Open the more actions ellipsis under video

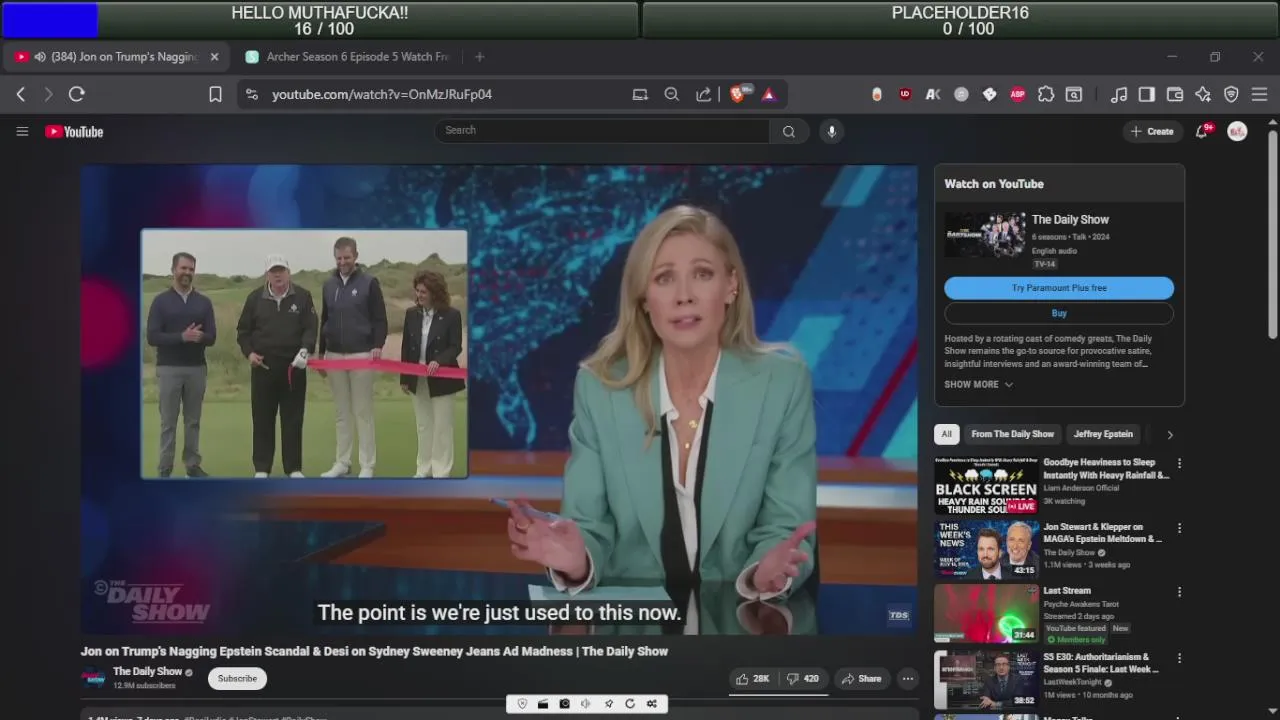pyautogui.click(x=908, y=679)
